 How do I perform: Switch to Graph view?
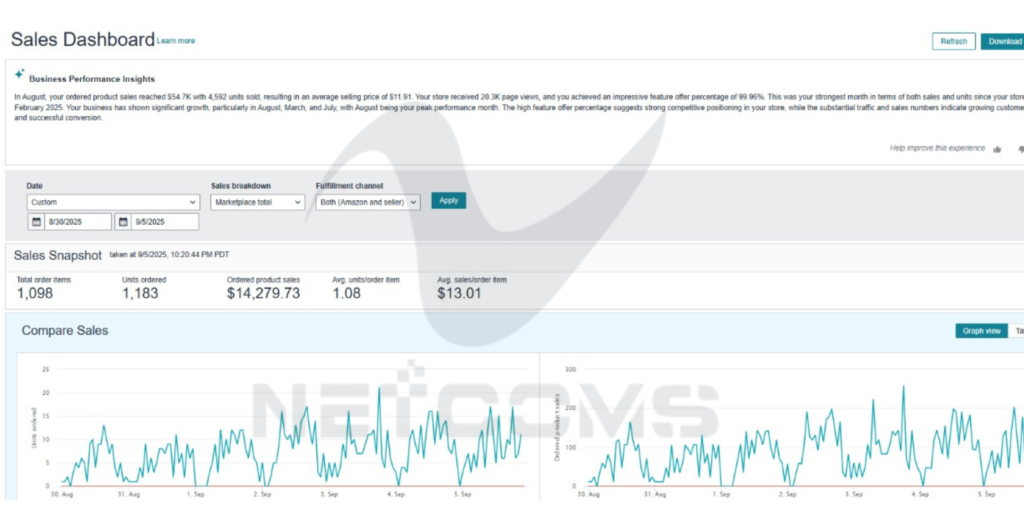(x=981, y=331)
